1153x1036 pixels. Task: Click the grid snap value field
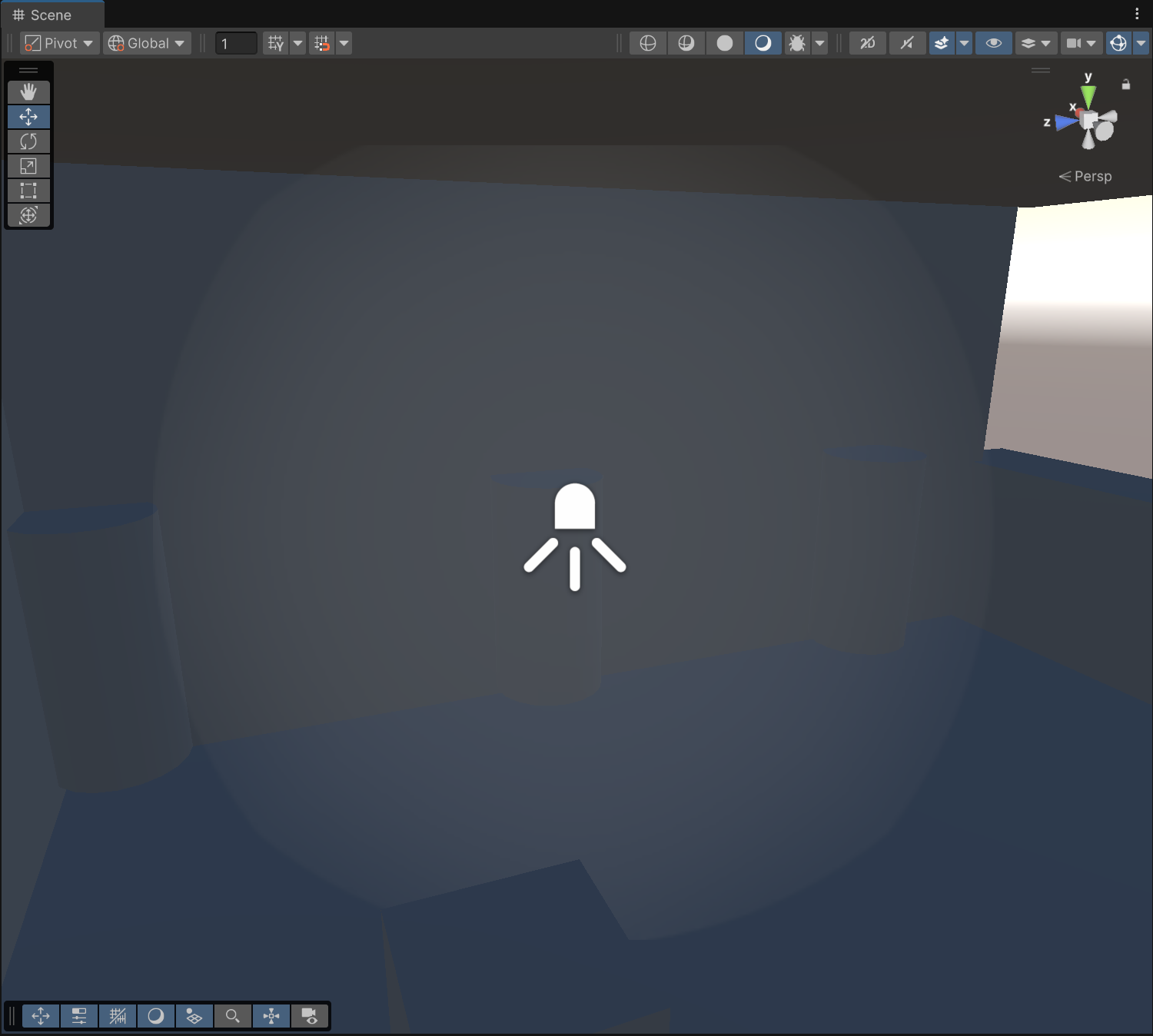(236, 43)
